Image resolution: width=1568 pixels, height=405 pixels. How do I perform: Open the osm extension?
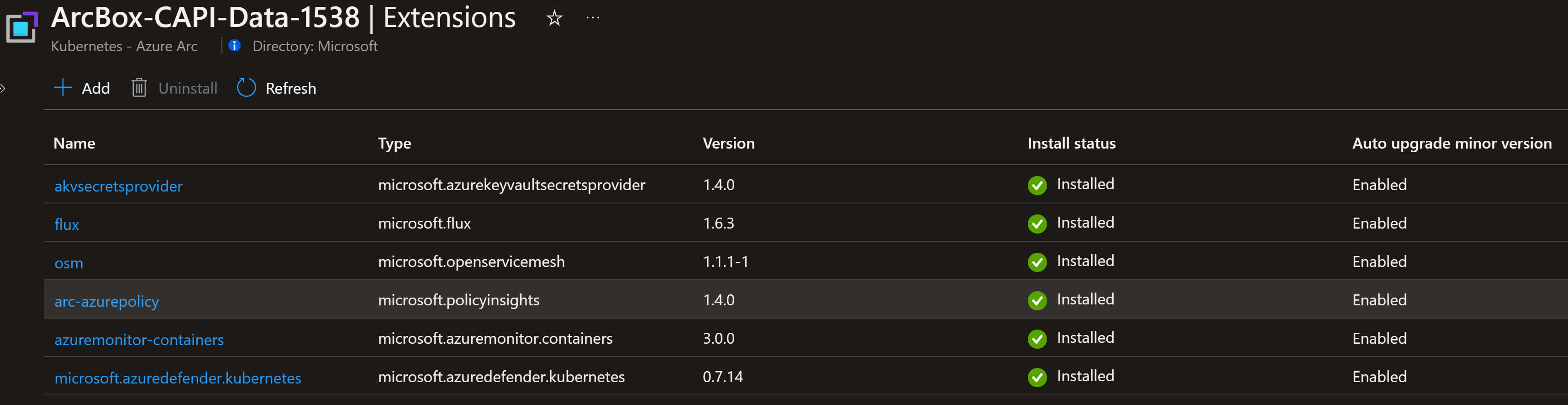click(x=69, y=262)
